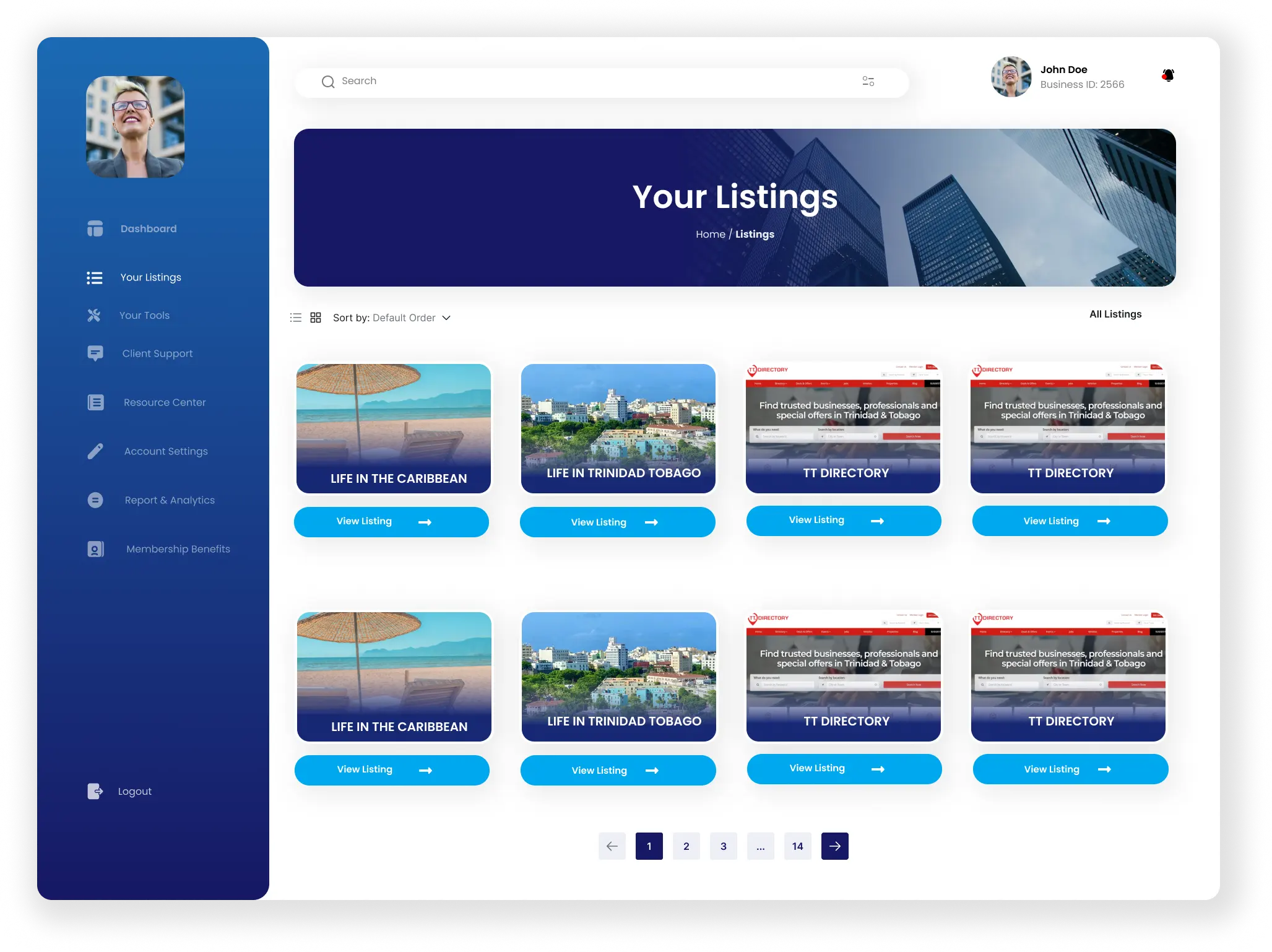
Task: Open the All Listings filter
Action: [x=1115, y=314]
